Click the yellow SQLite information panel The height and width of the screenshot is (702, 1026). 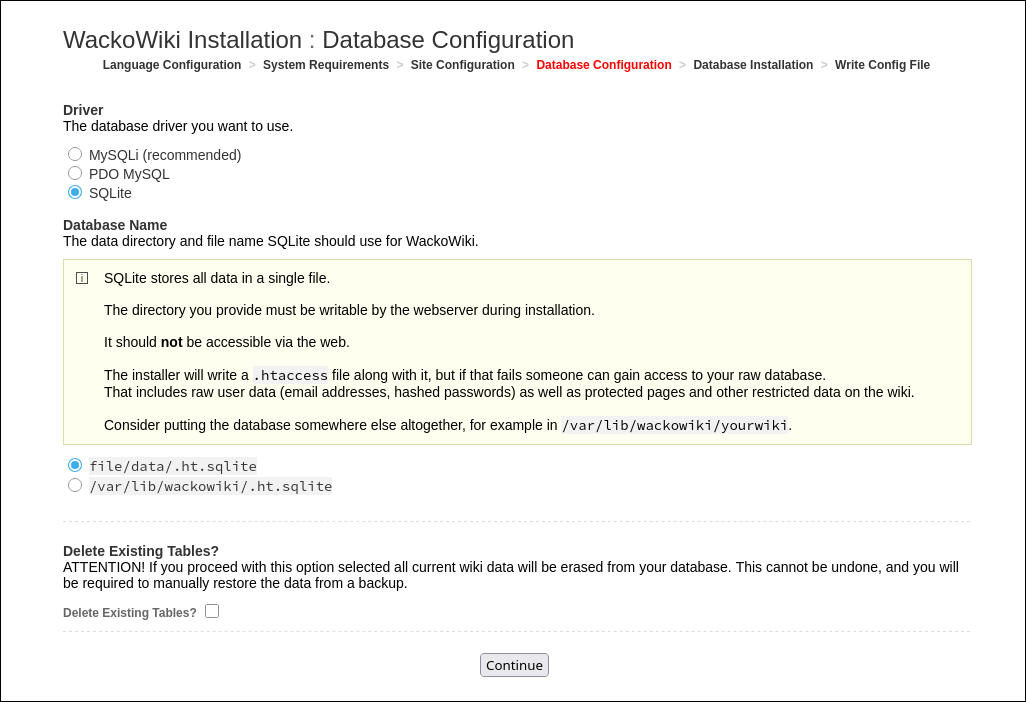coord(516,350)
